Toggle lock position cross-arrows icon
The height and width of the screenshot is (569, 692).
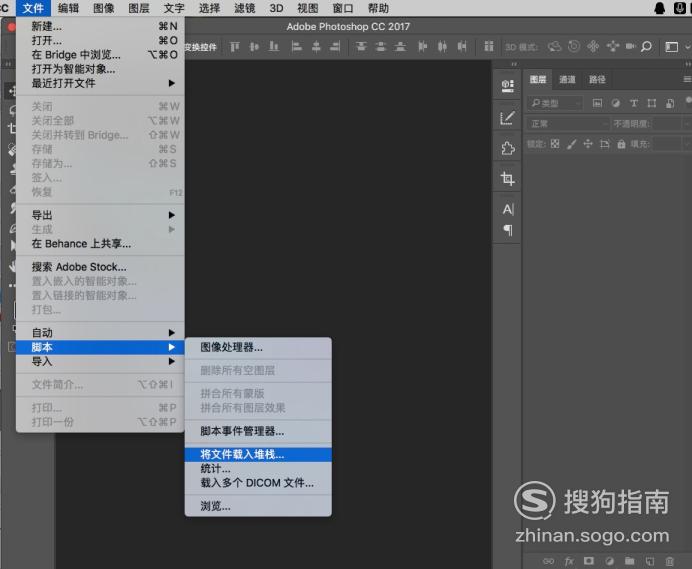588,144
